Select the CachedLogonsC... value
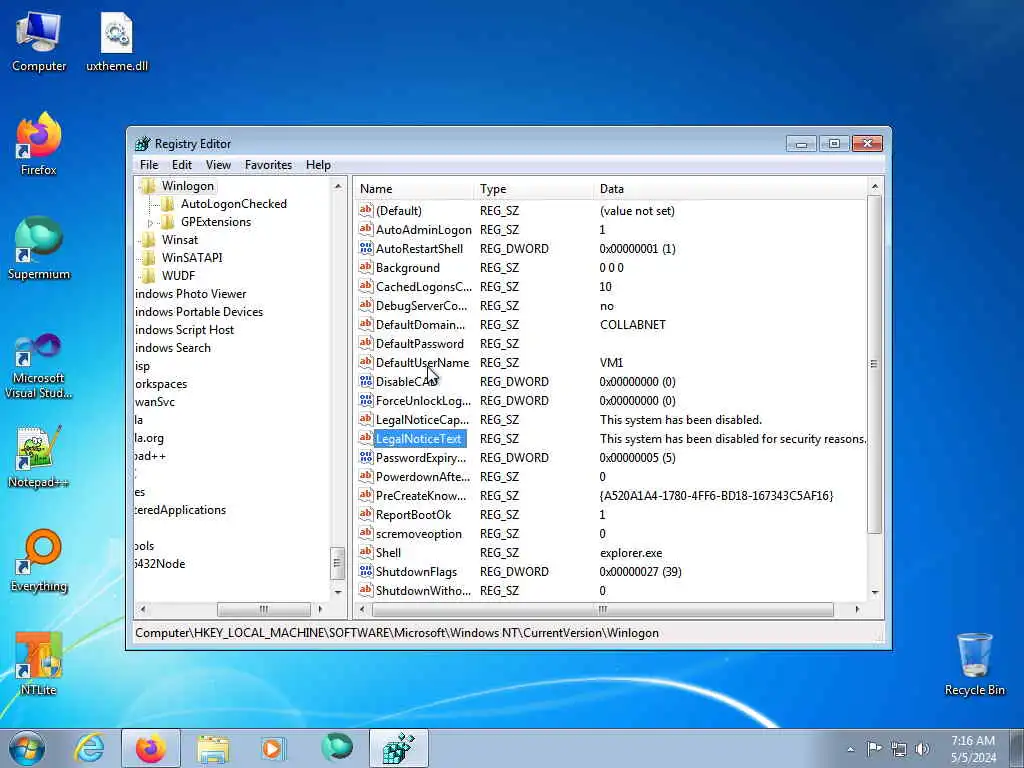Image resolution: width=1024 pixels, height=768 pixels. tap(423, 287)
